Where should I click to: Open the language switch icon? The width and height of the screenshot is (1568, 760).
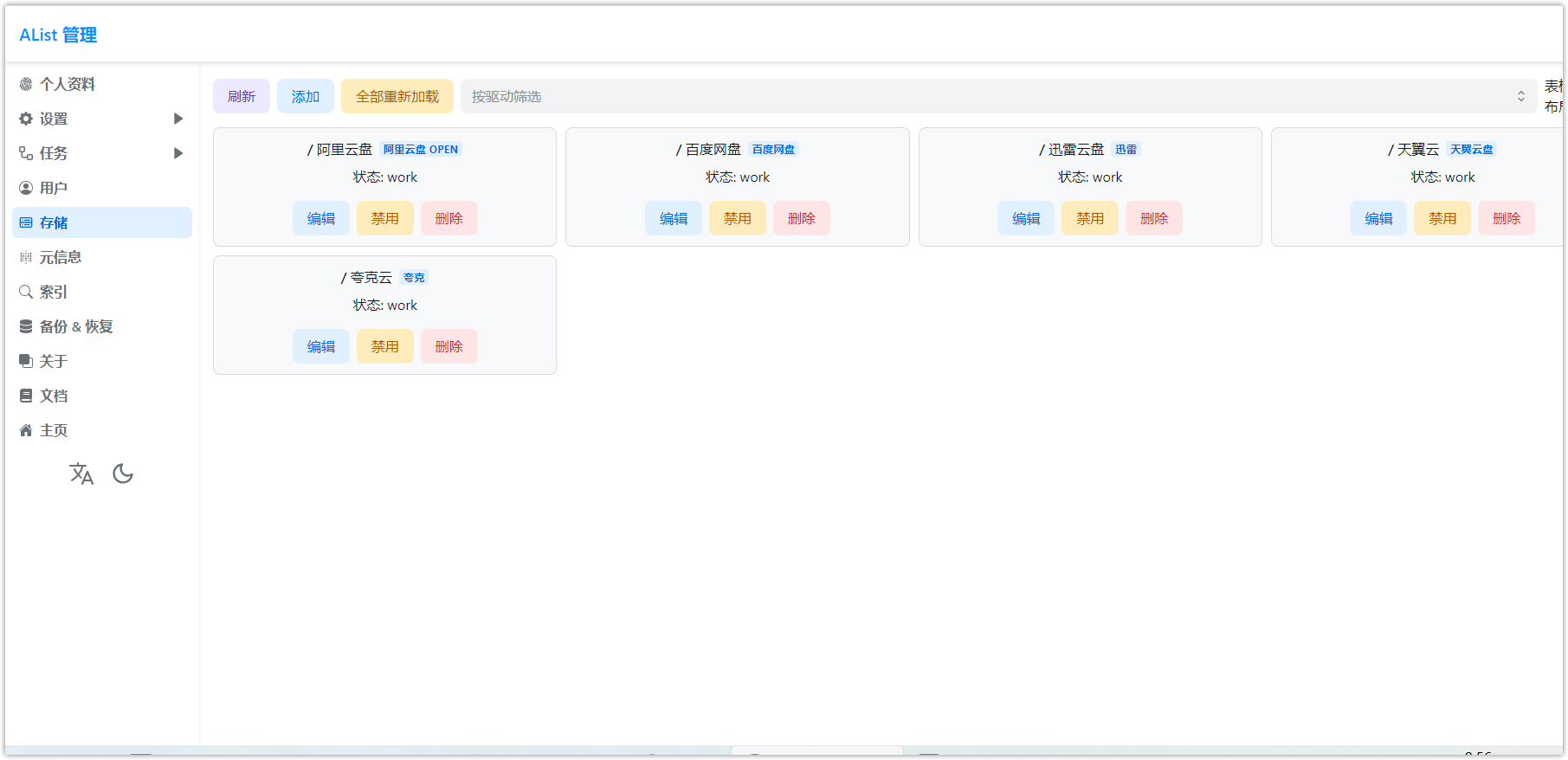(x=81, y=473)
